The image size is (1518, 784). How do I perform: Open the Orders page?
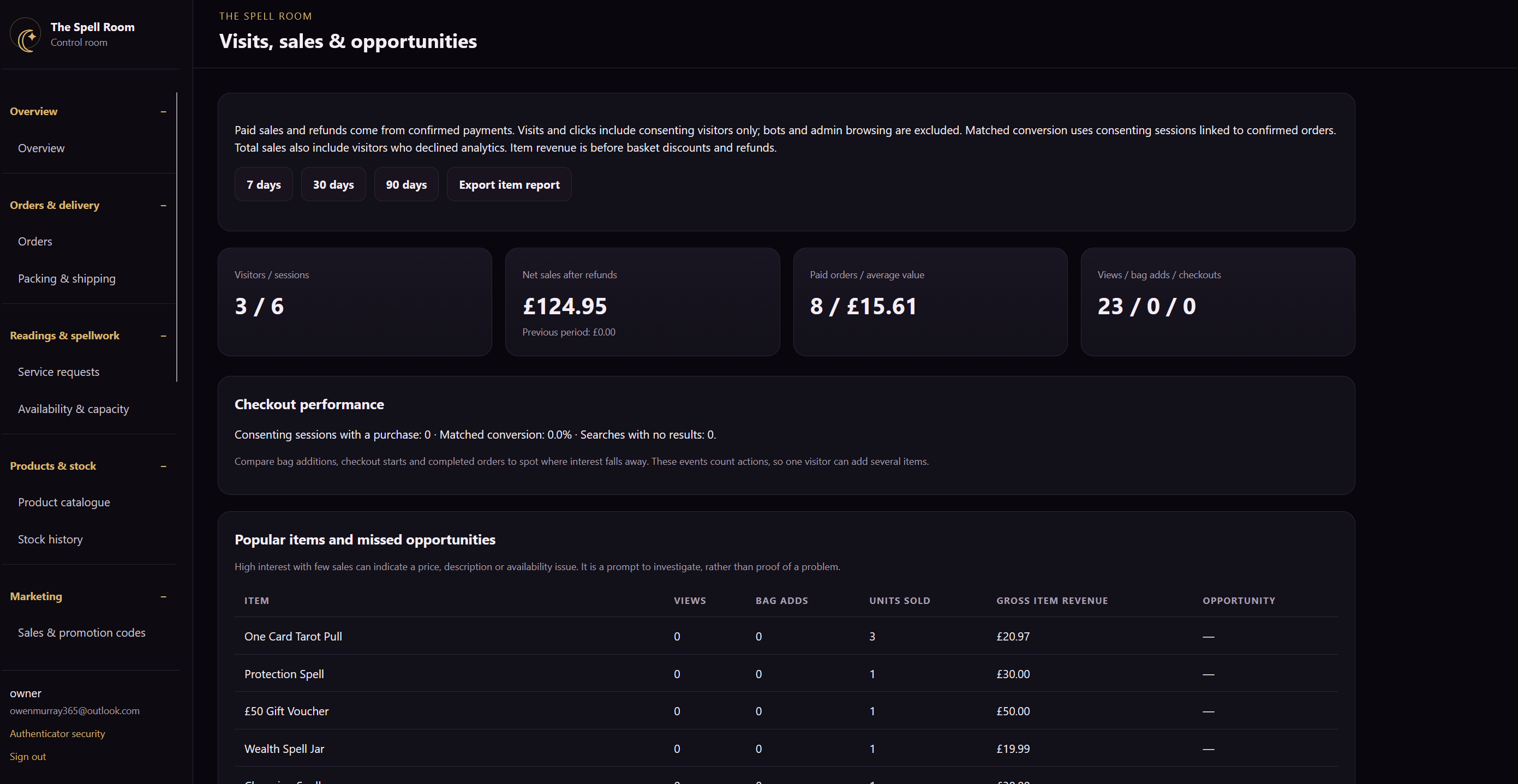35,242
